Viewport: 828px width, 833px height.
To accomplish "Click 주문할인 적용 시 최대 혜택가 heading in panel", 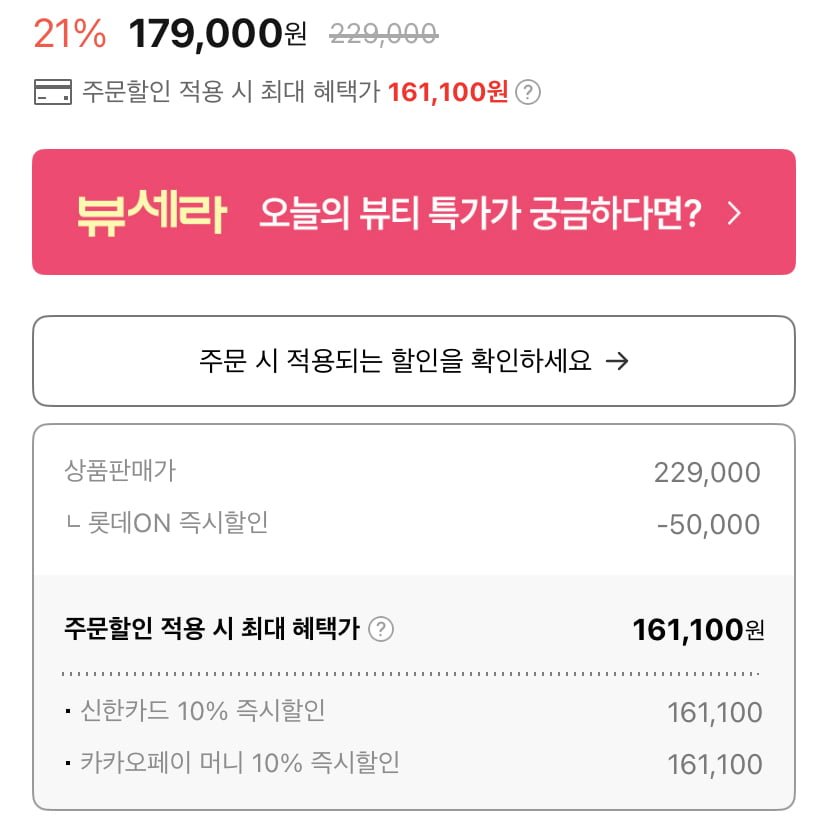I will [211, 629].
